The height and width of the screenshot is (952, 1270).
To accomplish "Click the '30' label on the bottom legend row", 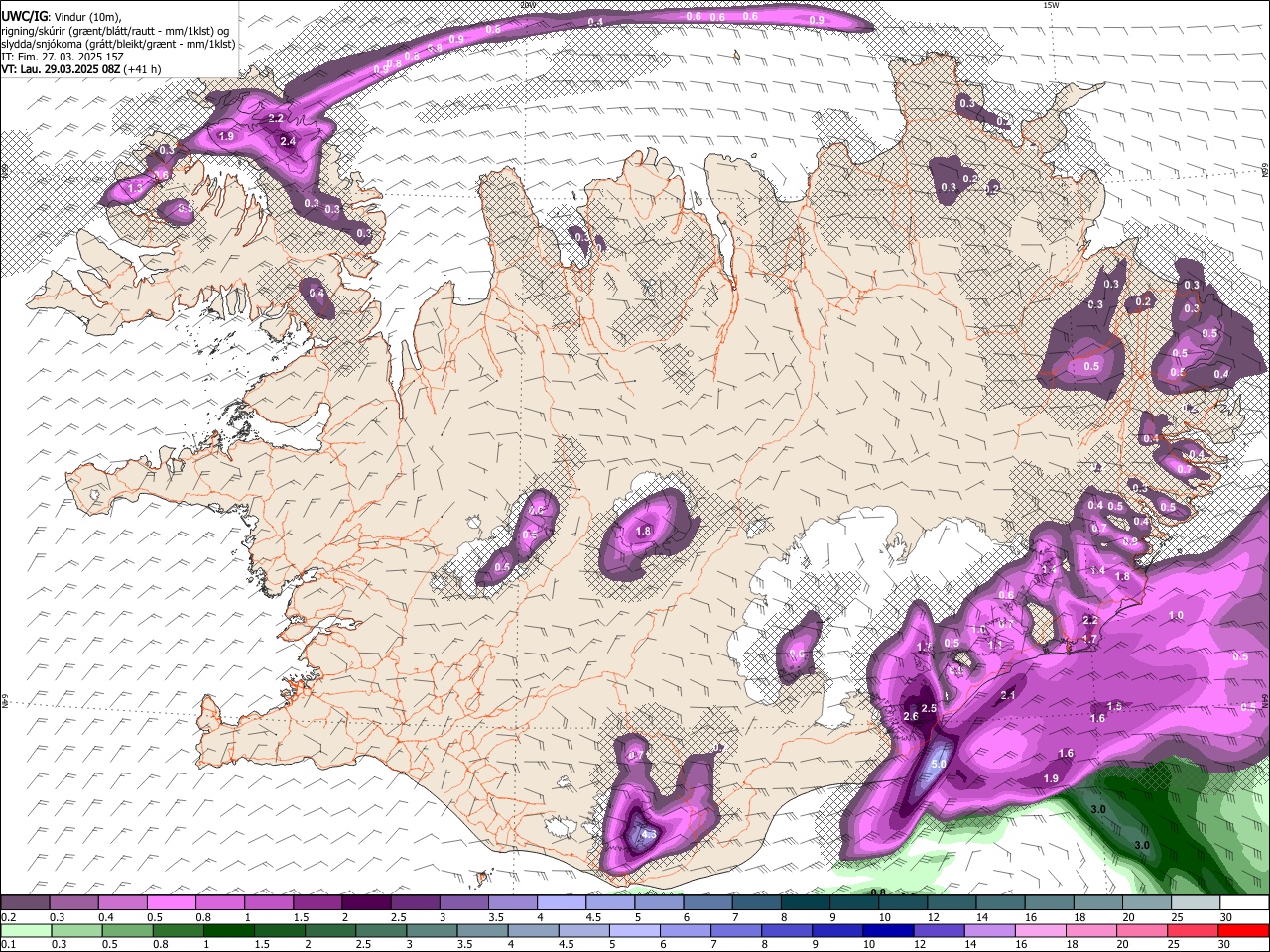I will pos(1225,944).
